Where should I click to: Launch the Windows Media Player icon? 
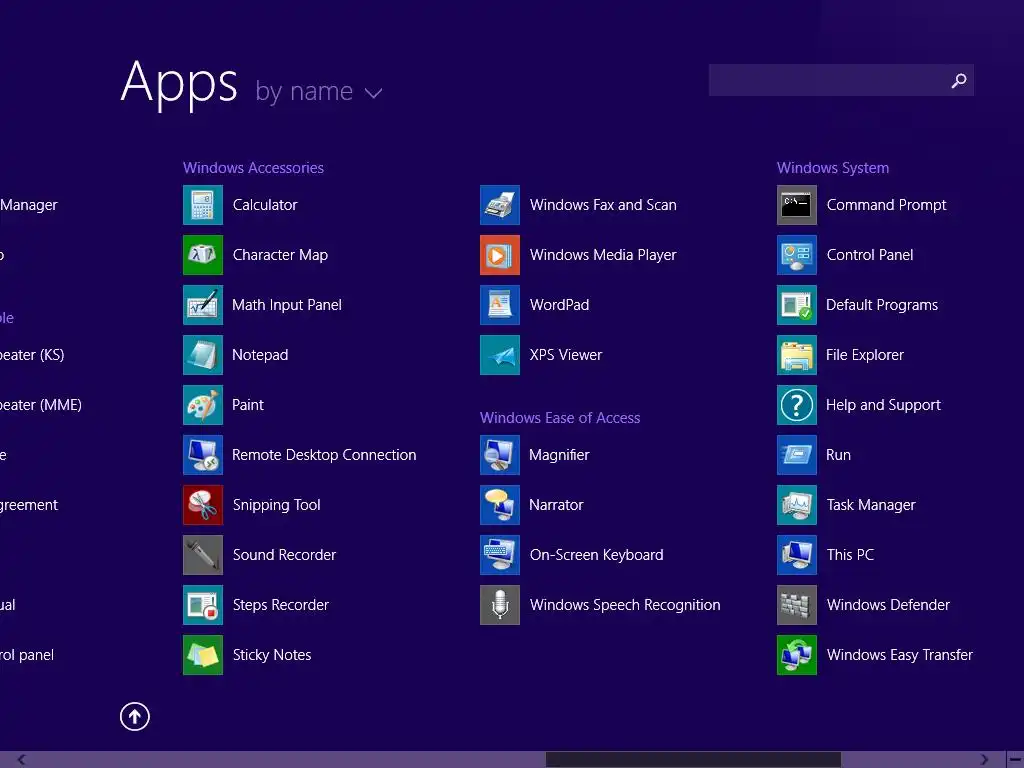click(x=500, y=255)
